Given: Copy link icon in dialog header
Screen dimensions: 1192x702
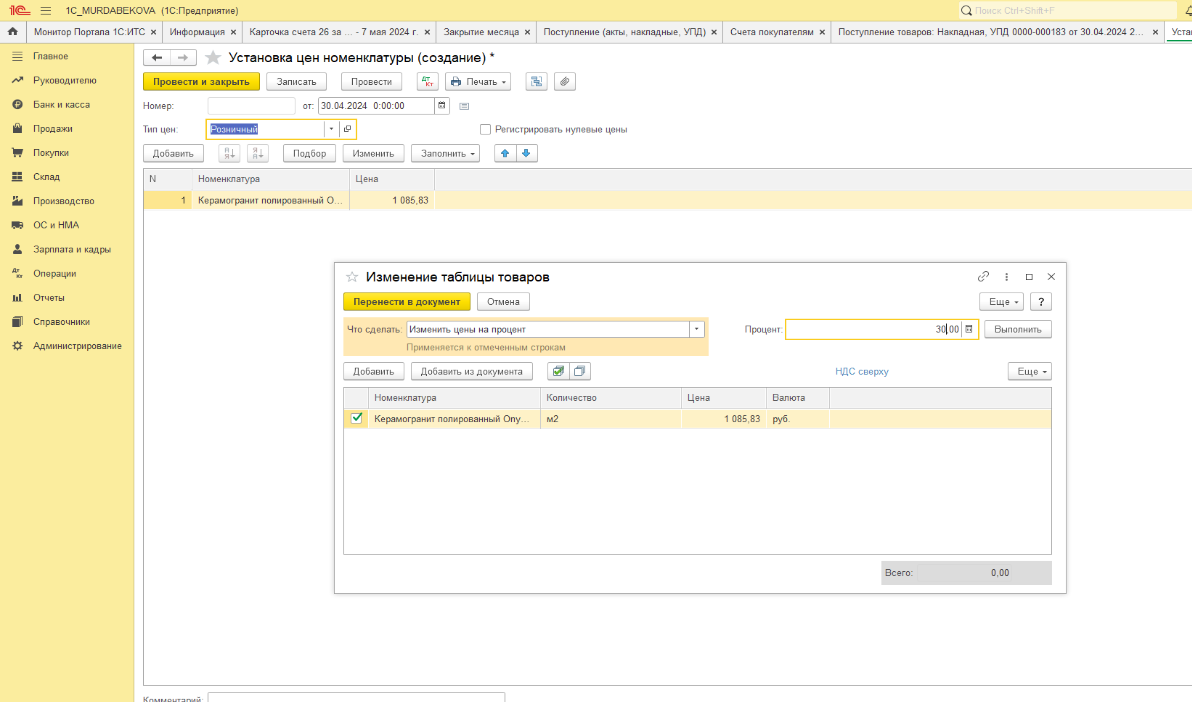Looking at the screenshot, I should coord(983,277).
